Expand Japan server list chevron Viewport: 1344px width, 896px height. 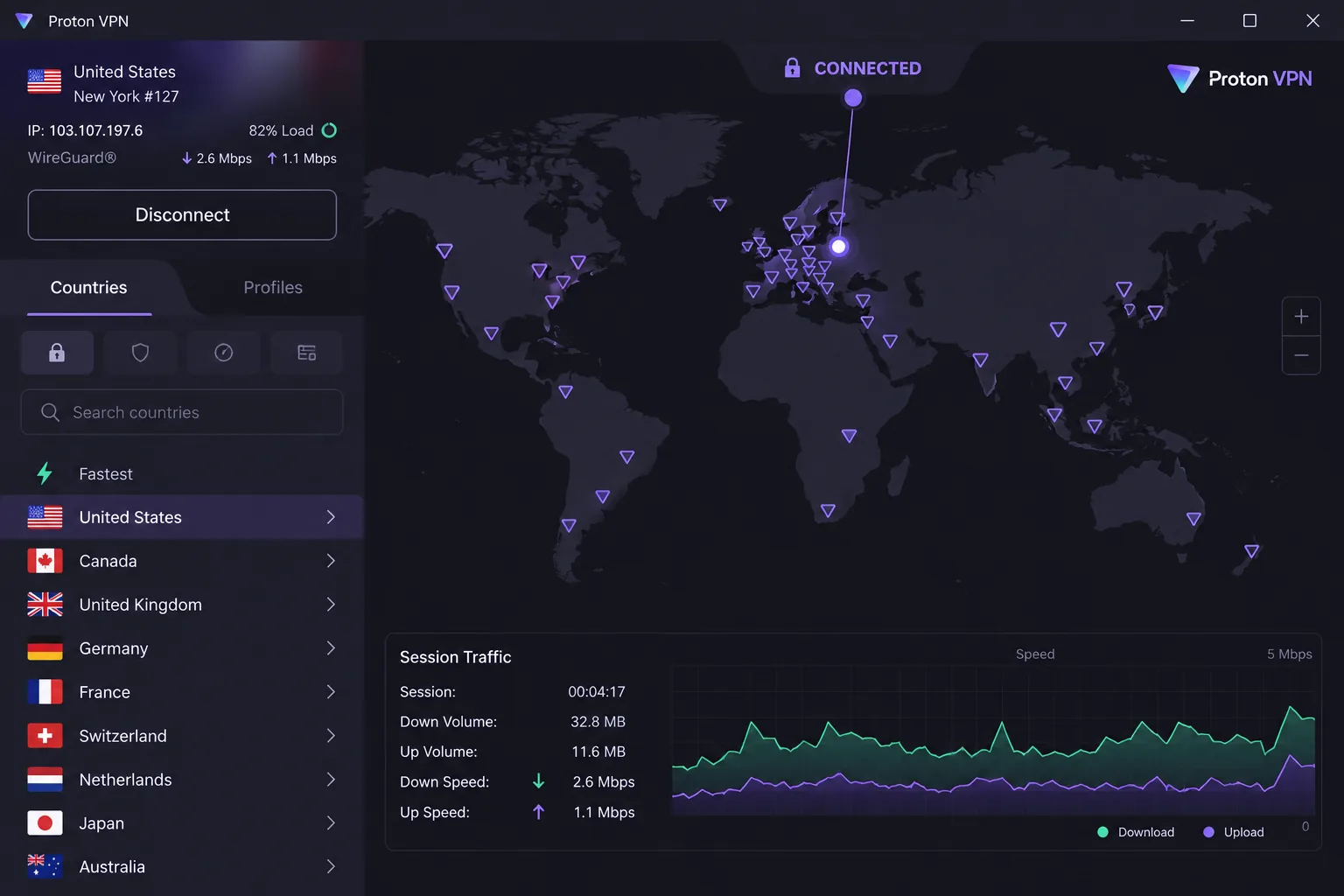pyautogui.click(x=331, y=823)
